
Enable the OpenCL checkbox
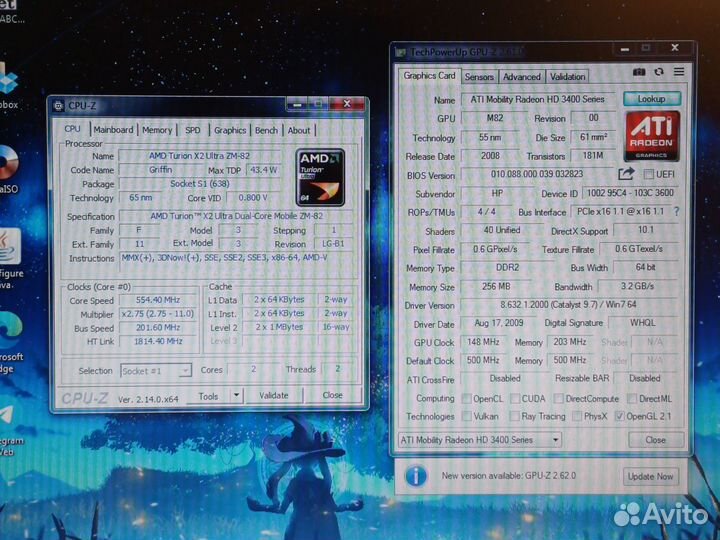(x=467, y=398)
